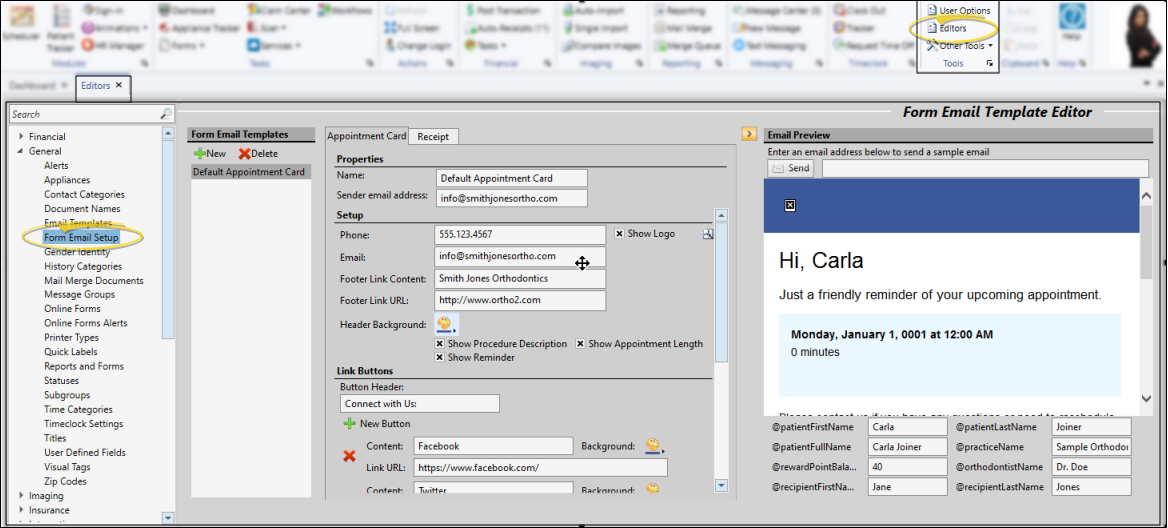Select the Form Email Setup tree item
1168x528 pixels.
[81, 238]
